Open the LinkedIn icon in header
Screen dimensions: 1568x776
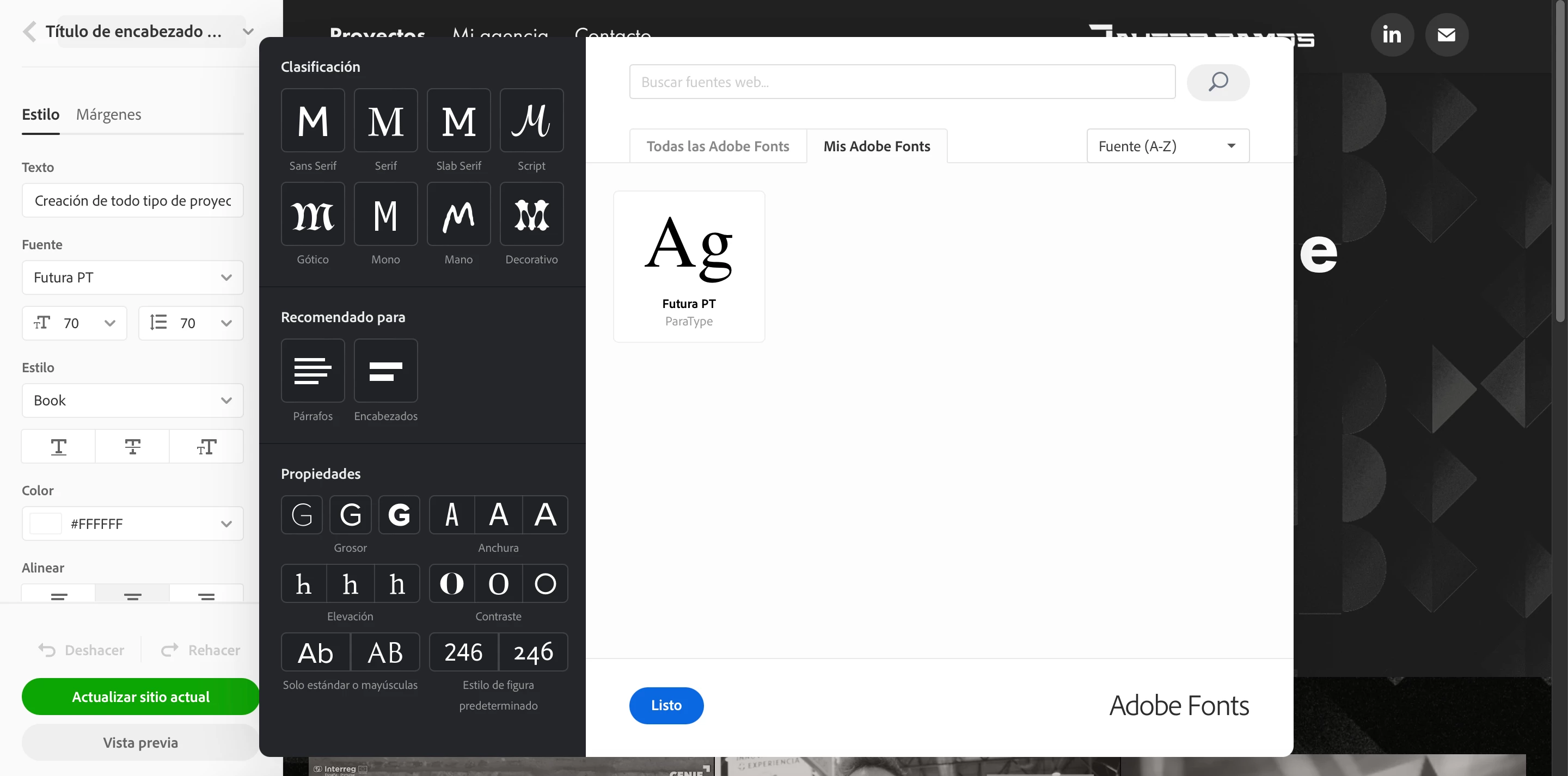tap(1392, 35)
